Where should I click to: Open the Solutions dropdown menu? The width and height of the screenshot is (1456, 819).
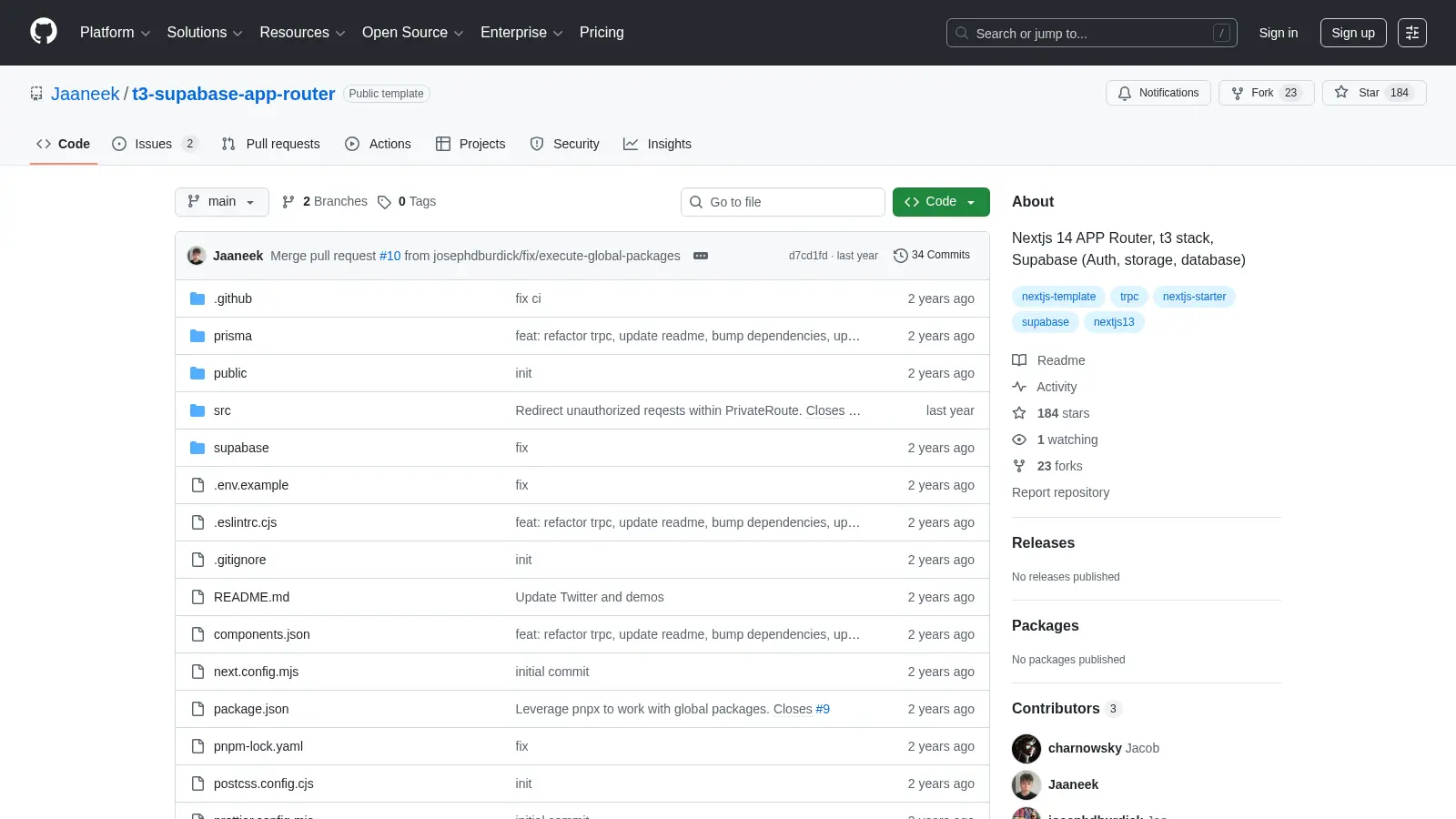205,33
